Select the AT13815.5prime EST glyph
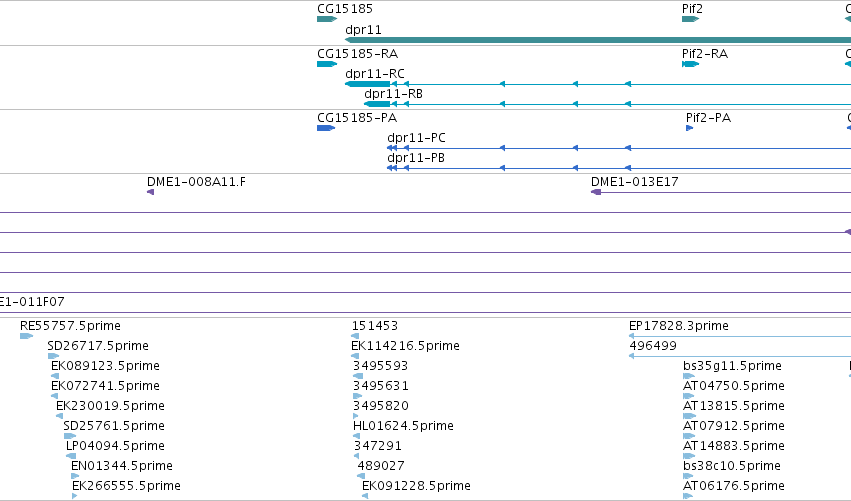This screenshot has width=851, height=501. [x=689, y=416]
